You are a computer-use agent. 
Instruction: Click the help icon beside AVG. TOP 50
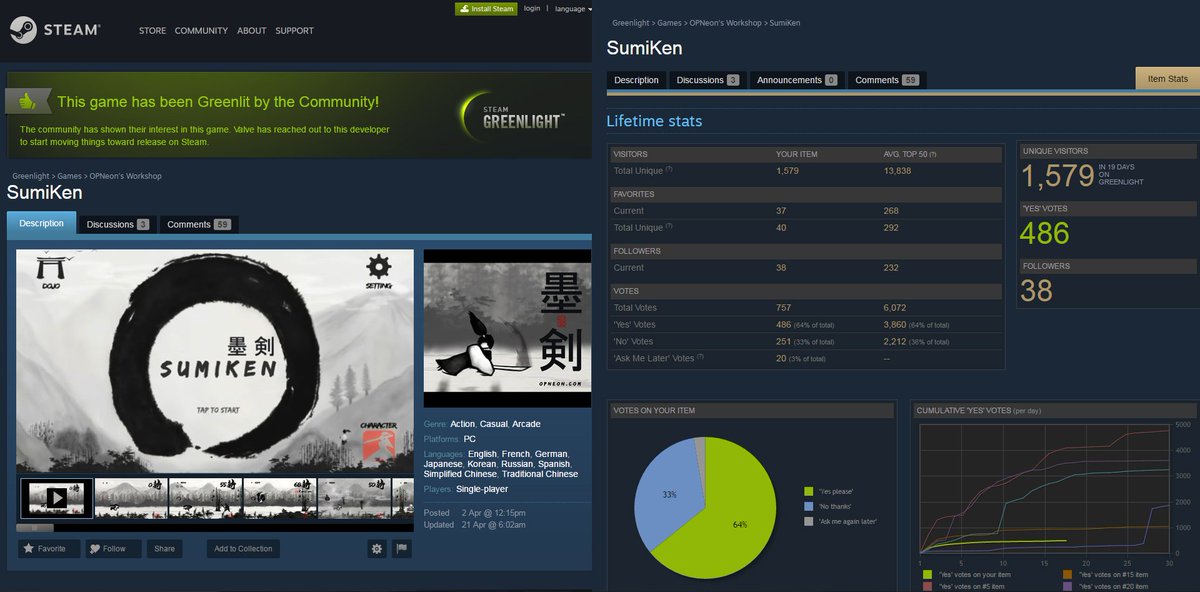tap(932, 155)
